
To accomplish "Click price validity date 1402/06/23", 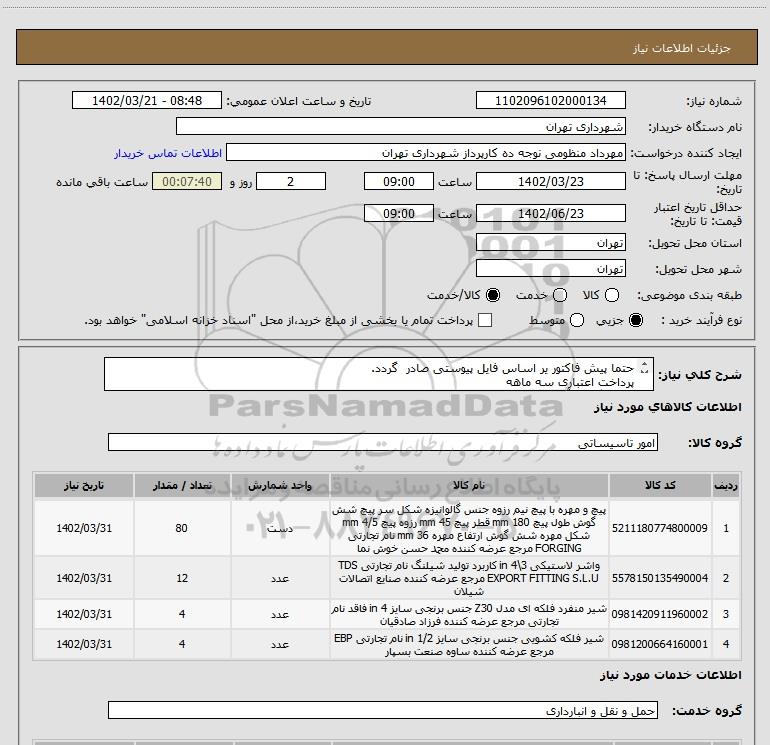I will 550,213.
